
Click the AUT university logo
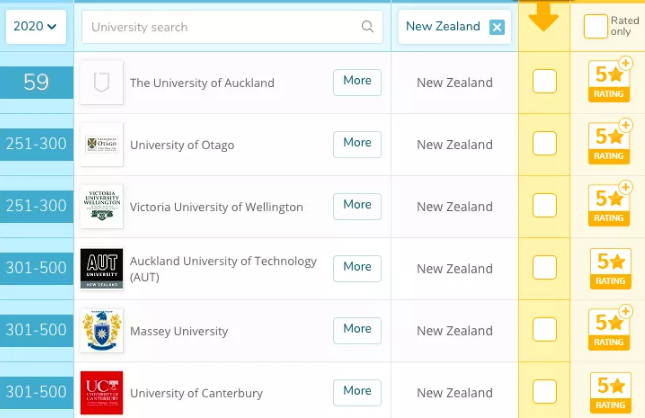point(102,268)
